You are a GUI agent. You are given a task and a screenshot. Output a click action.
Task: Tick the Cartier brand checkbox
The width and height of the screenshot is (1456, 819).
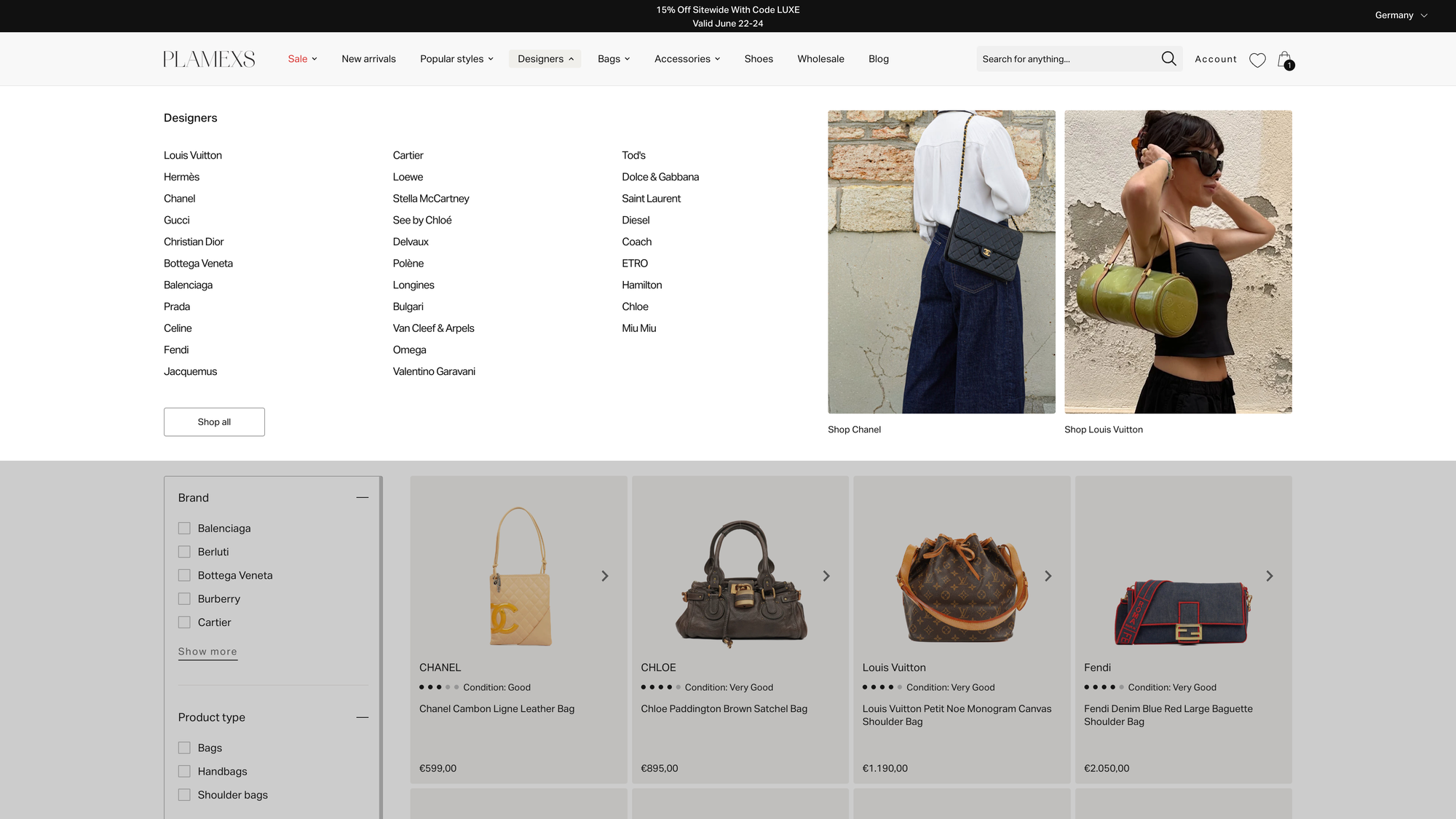click(184, 622)
